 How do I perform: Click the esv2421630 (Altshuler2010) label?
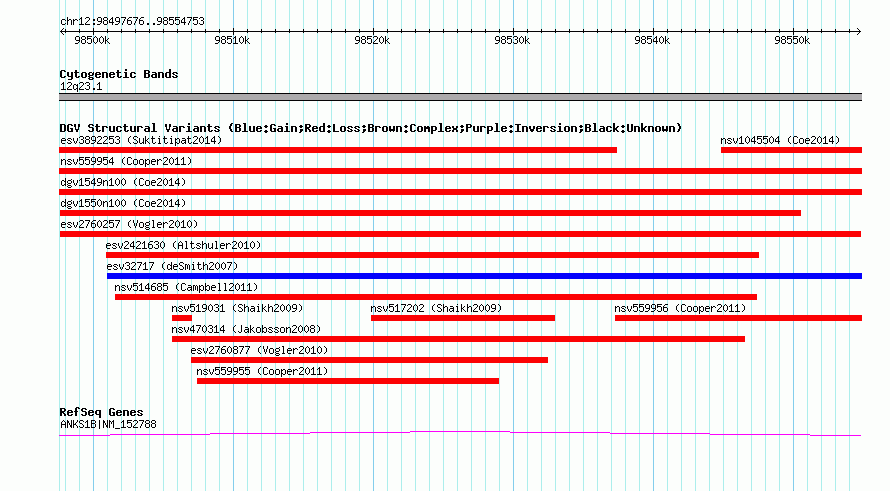[183, 245]
